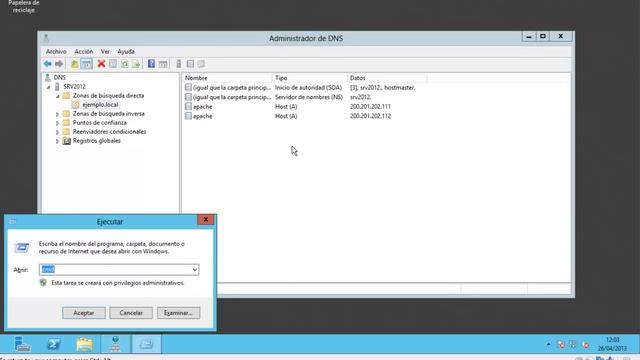Click Examinar... in the Ejecutar dialog
This screenshot has height=360, width=640.
pyautogui.click(x=178, y=313)
